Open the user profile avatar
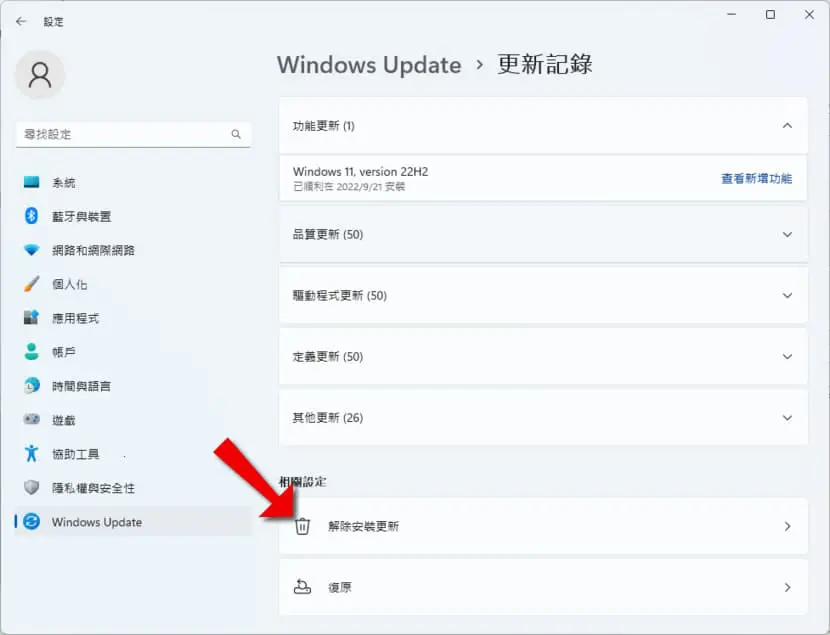Viewport: 830px width, 635px height. pyautogui.click(x=40, y=75)
